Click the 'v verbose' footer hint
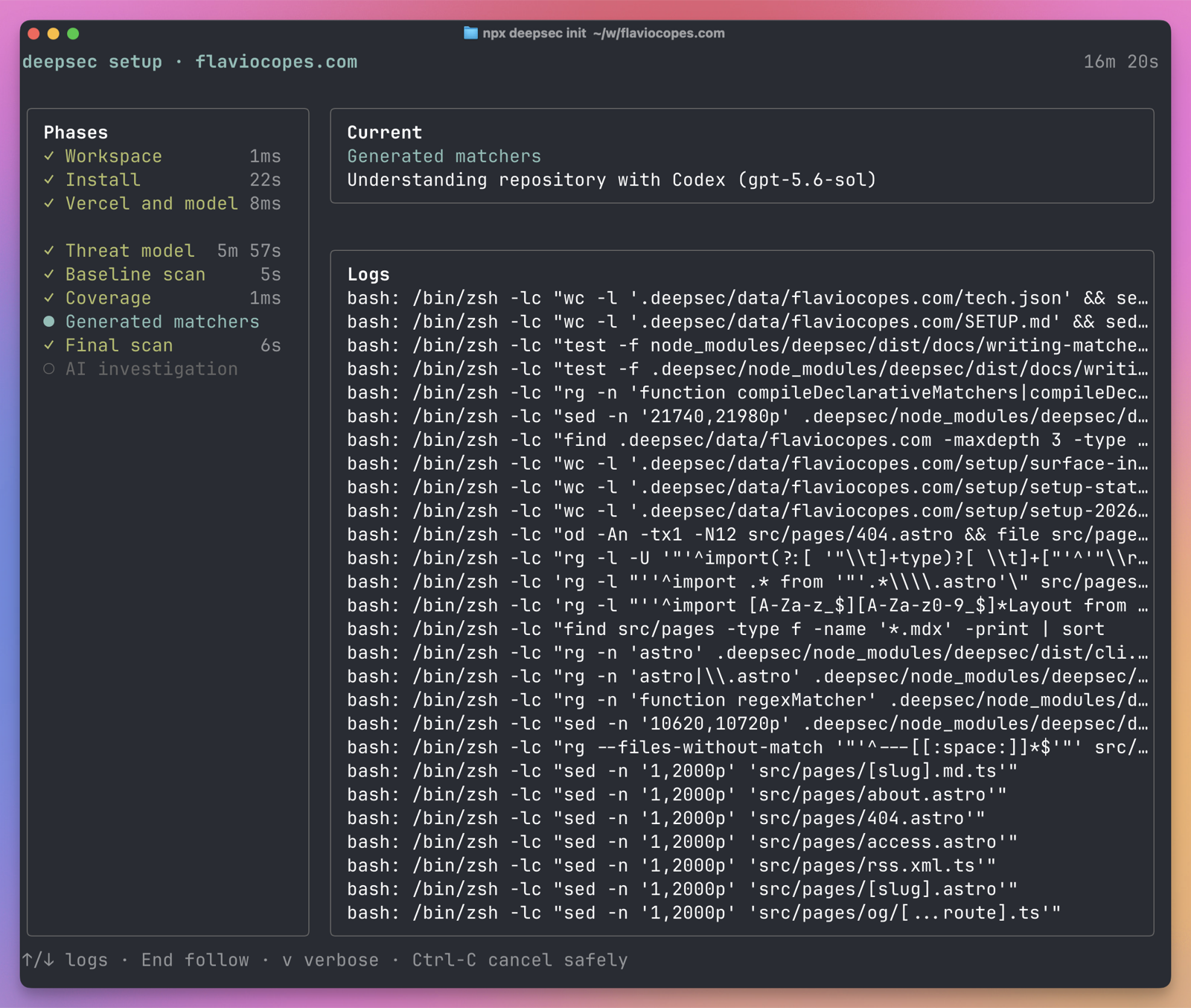The height and width of the screenshot is (1008, 1191). [x=331, y=960]
